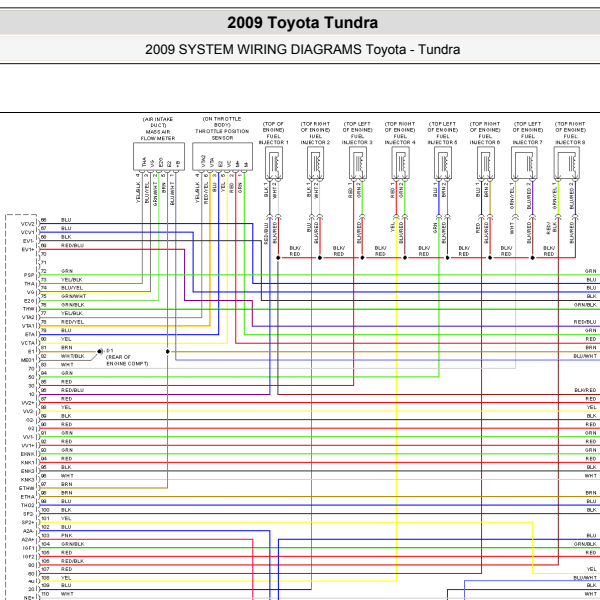
Task: Click the "(REAR OF ENGINE COMPT)" note
Action: 127,360
